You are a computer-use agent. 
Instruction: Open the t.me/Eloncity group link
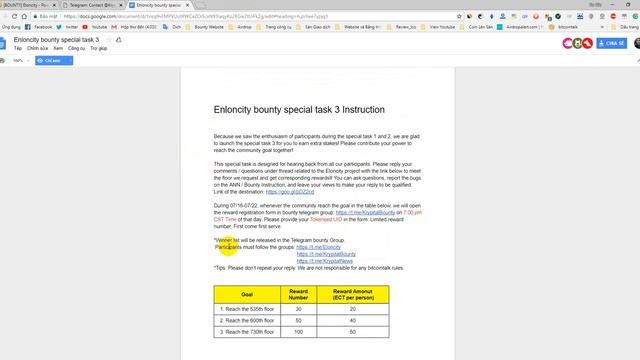pyautogui.click(x=318, y=247)
